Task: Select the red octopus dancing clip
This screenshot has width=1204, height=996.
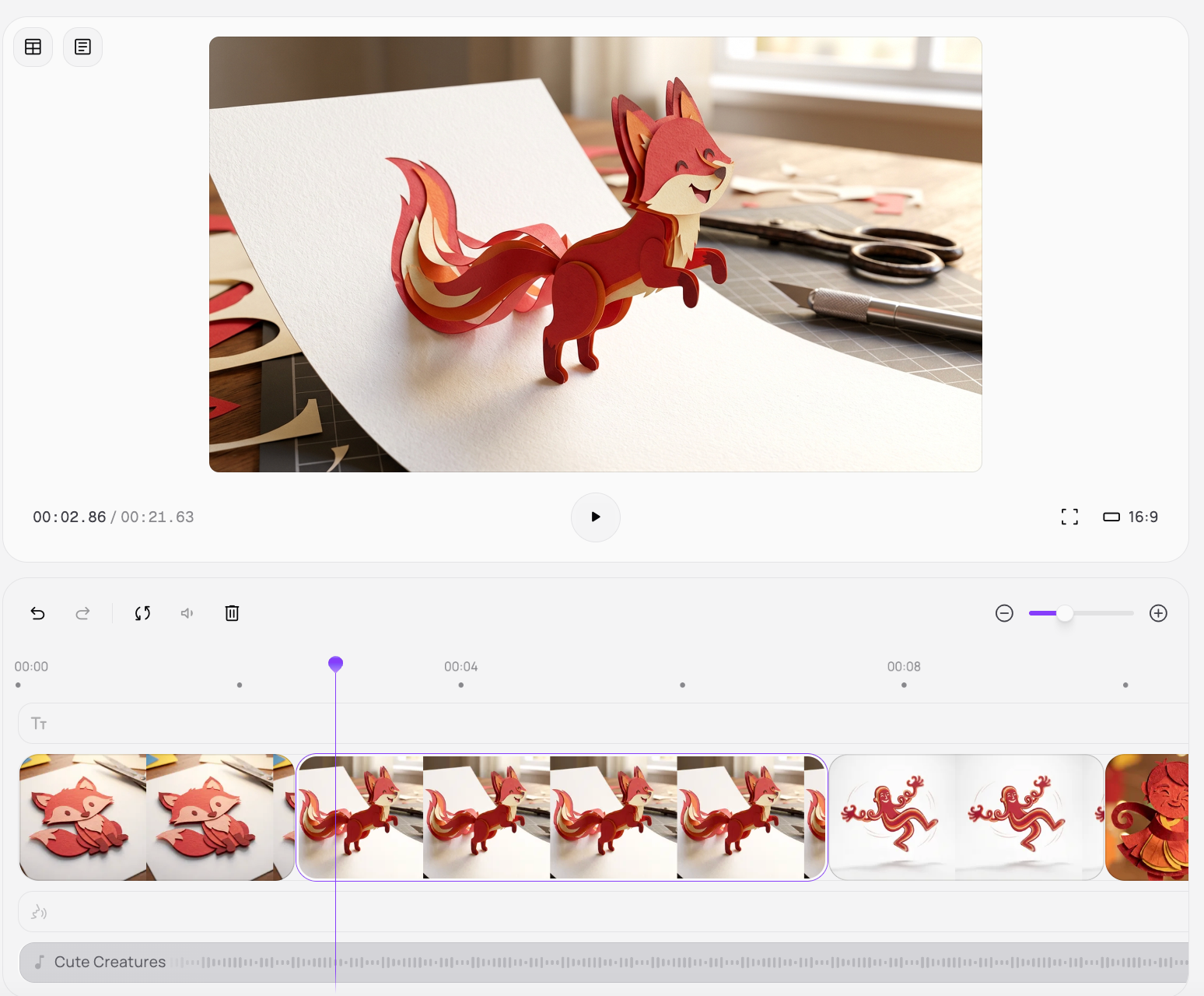Action: click(966, 817)
